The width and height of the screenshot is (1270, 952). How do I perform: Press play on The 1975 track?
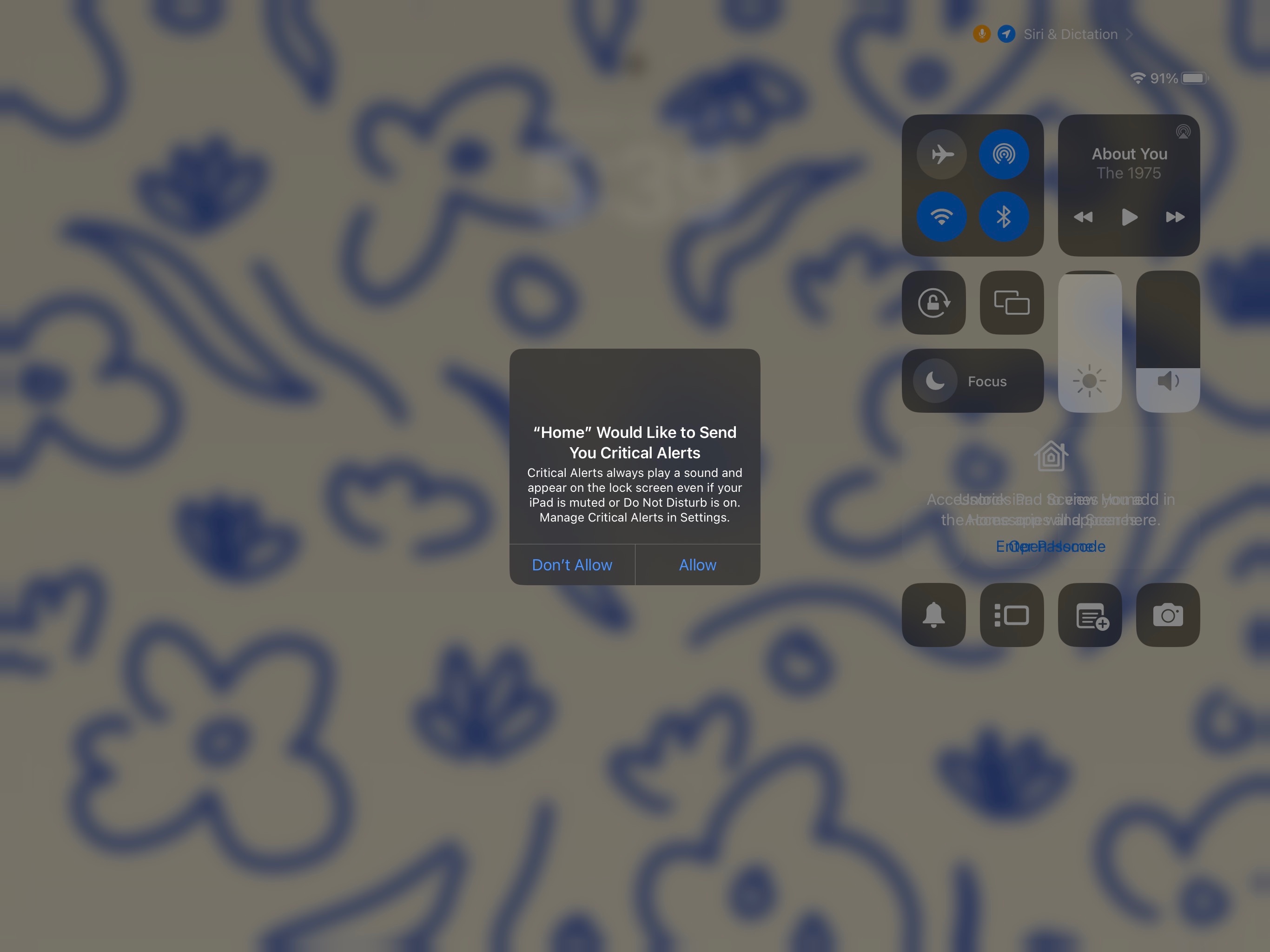1129,217
